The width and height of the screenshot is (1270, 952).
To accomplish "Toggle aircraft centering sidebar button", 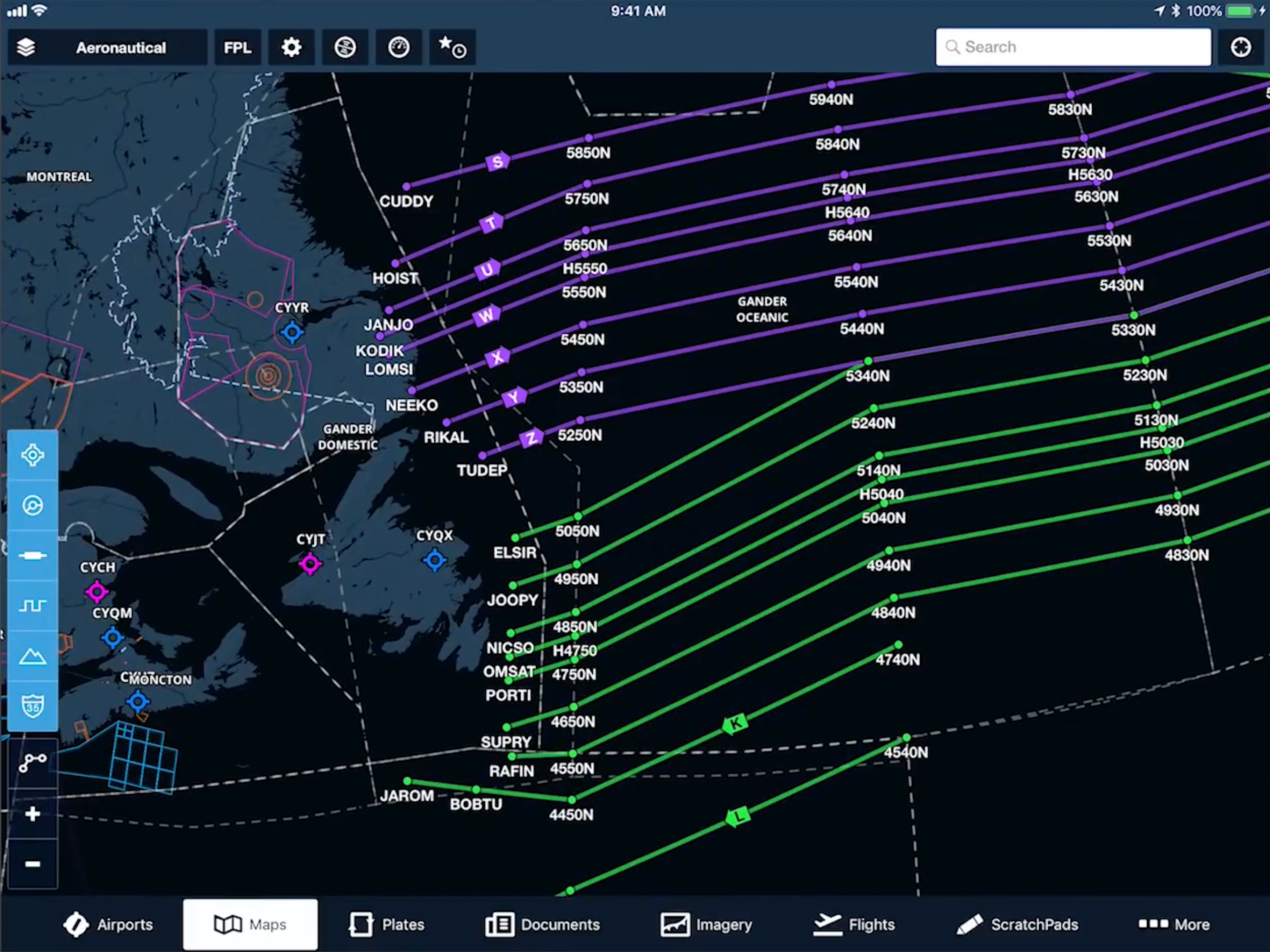I will [x=33, y=455].
